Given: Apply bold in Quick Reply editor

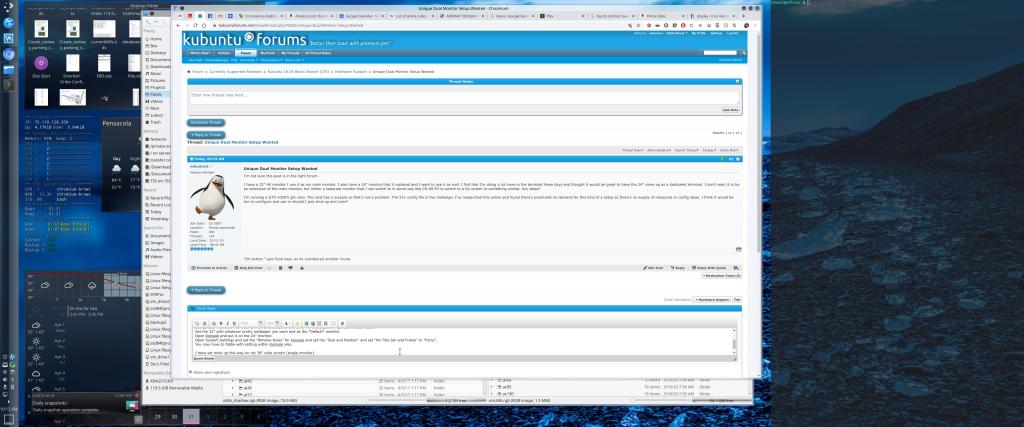Looking at the screenshot, I should click(221, 323).
